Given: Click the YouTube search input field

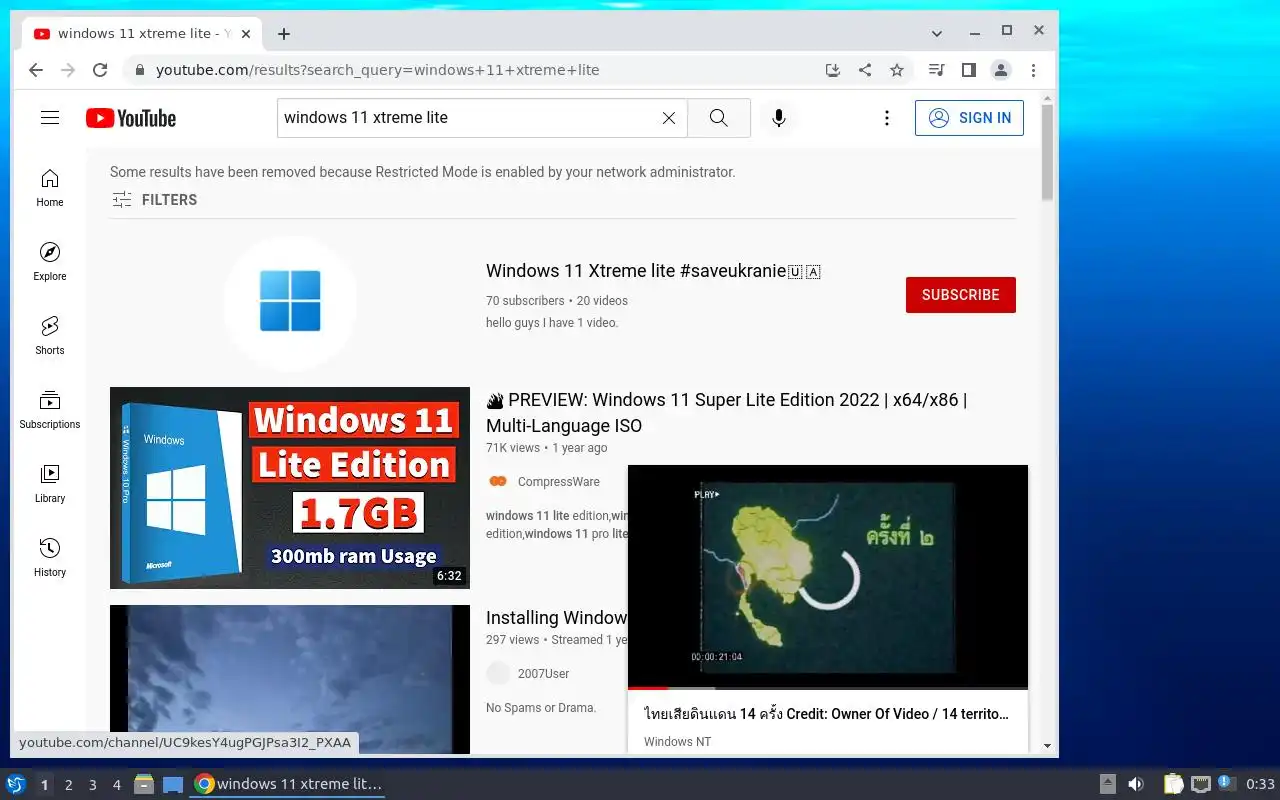Looking at the screenshot, I should coord(468,118).
